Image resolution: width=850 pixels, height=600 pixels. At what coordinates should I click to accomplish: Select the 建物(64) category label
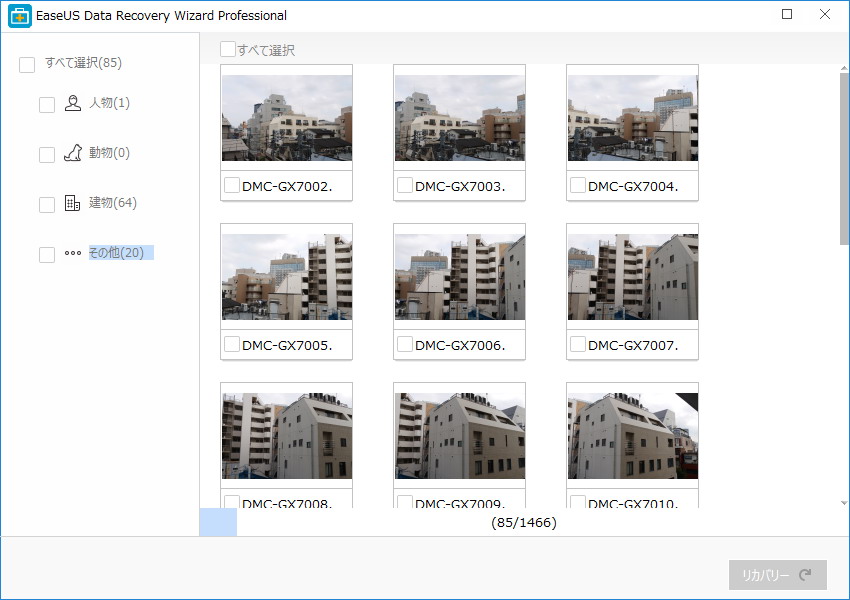113,202
